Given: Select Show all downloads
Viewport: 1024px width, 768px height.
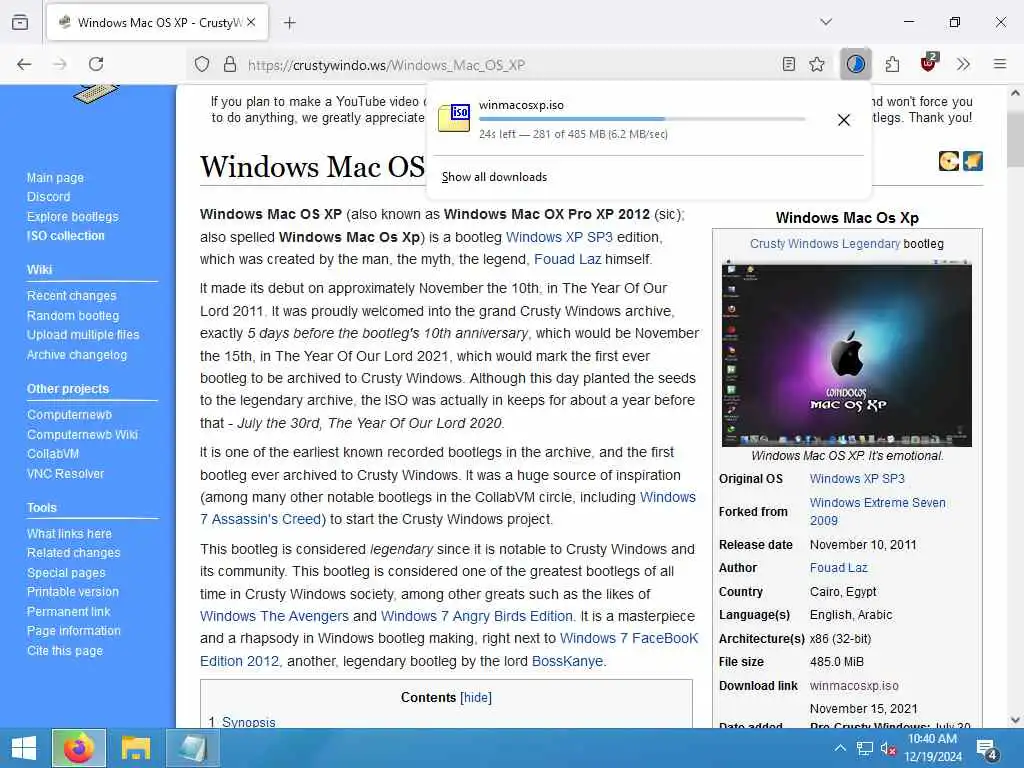Looking at the screenshot, I should click(x=494, y=177).
